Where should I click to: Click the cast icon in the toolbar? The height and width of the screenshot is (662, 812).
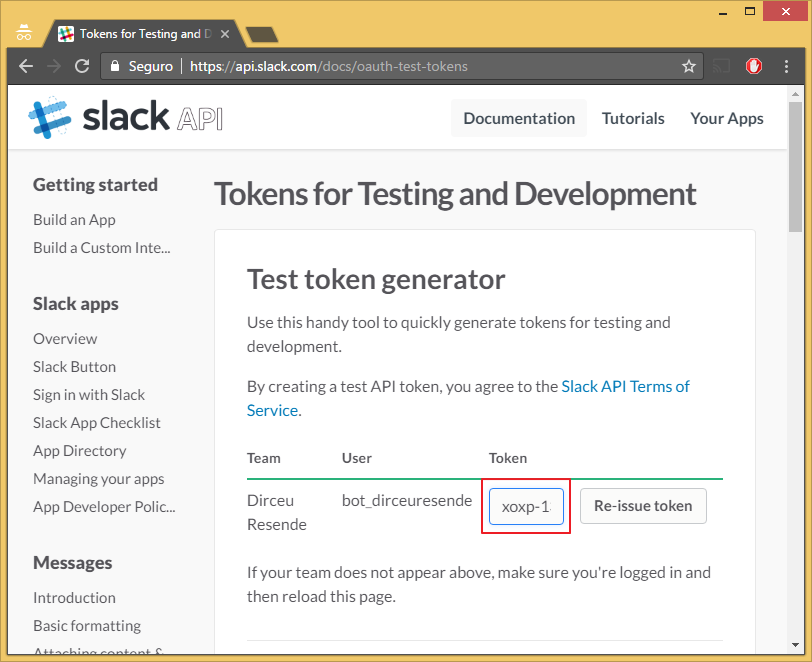(x=721, y=66)
